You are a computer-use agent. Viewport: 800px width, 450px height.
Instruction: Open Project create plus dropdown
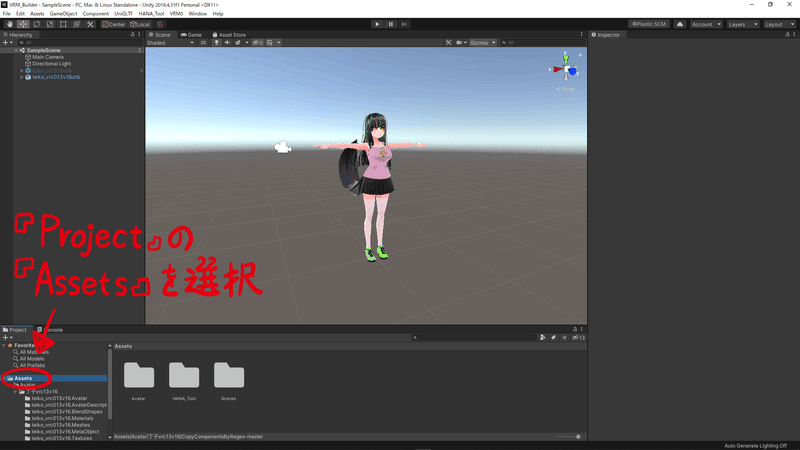point(7,338)
